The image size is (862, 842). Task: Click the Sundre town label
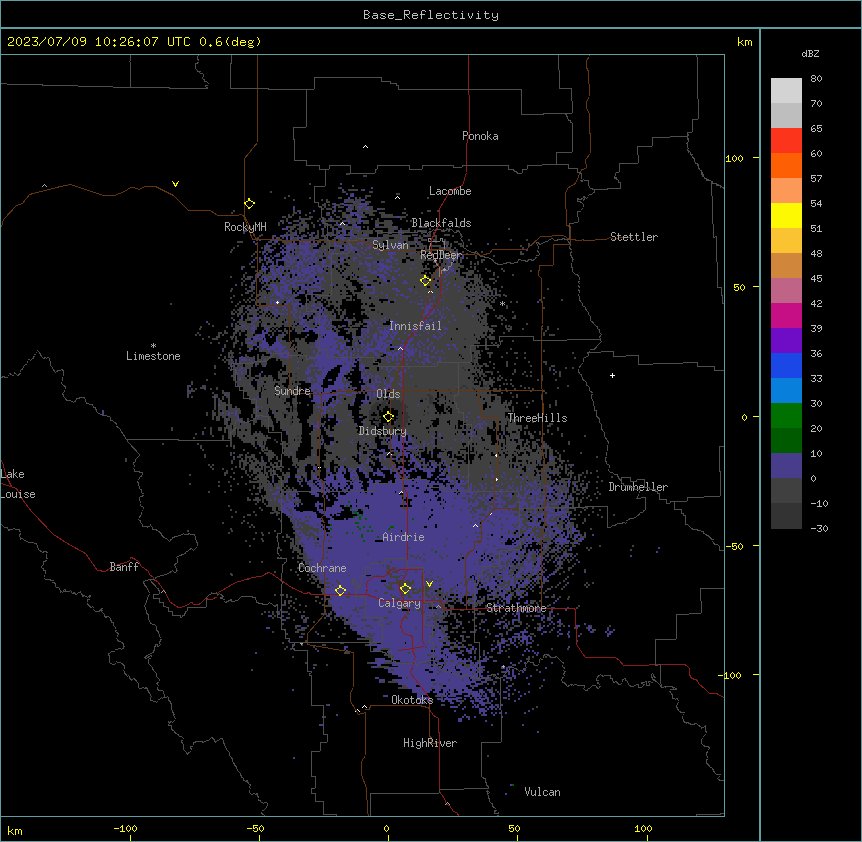pos(292,391)
